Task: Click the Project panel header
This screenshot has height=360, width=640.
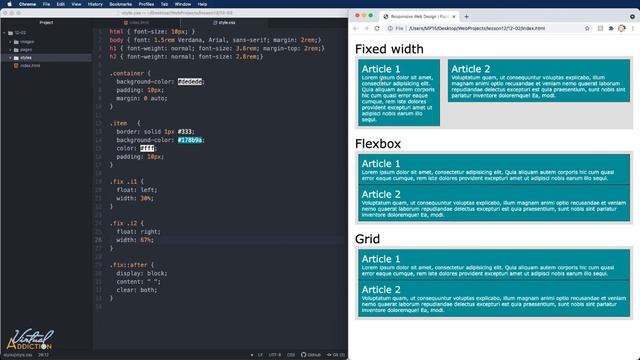Action: pyautogui.click(x=46, y=23)
